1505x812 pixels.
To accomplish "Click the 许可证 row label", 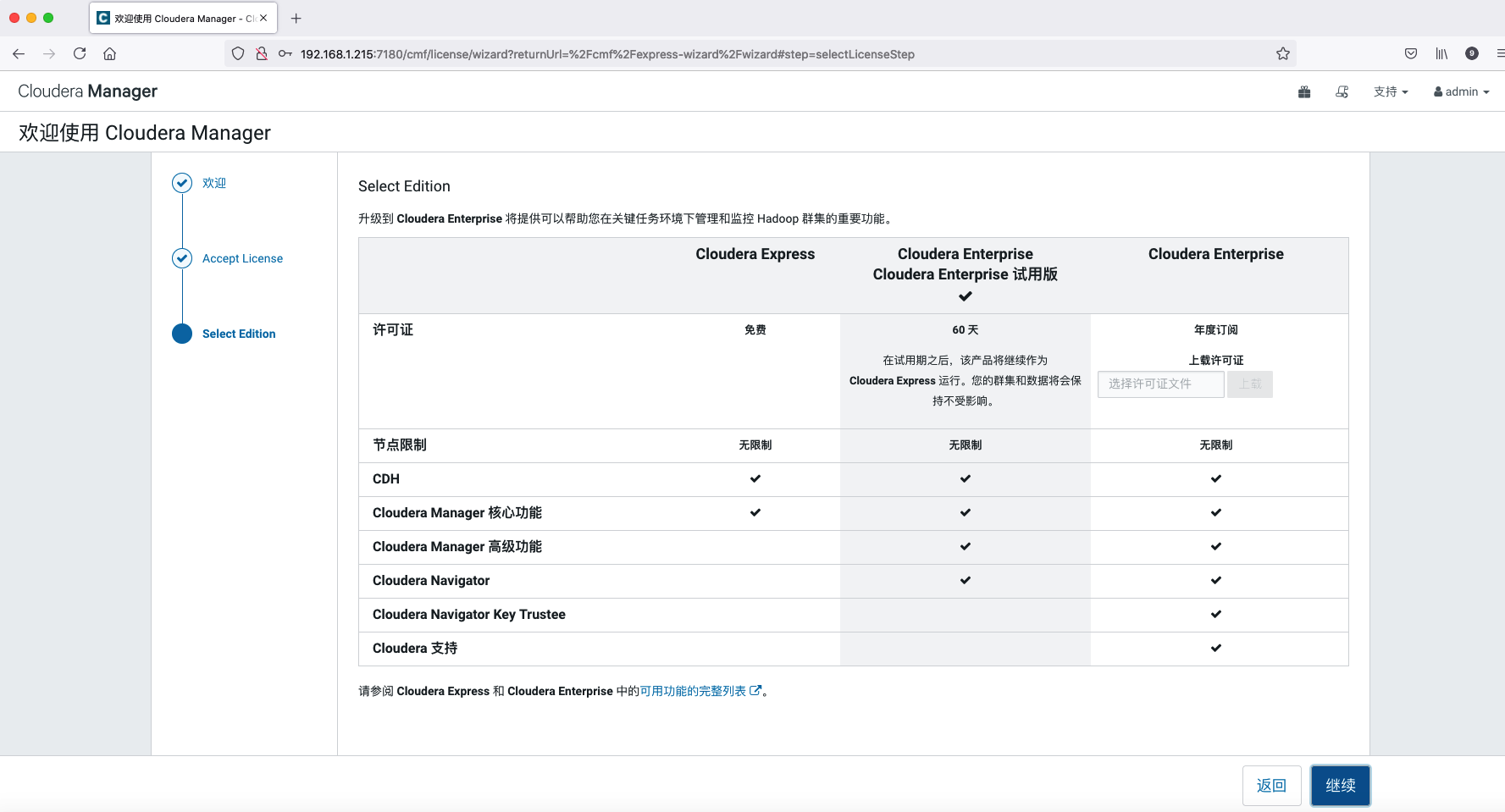I will [x=393, y=329].
